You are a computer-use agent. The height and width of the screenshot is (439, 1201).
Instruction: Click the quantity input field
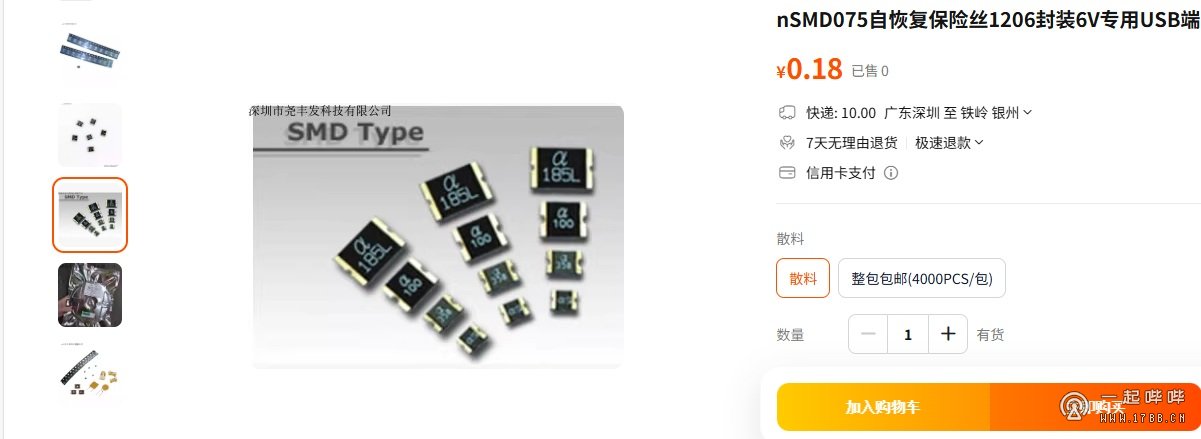(908, 334)
